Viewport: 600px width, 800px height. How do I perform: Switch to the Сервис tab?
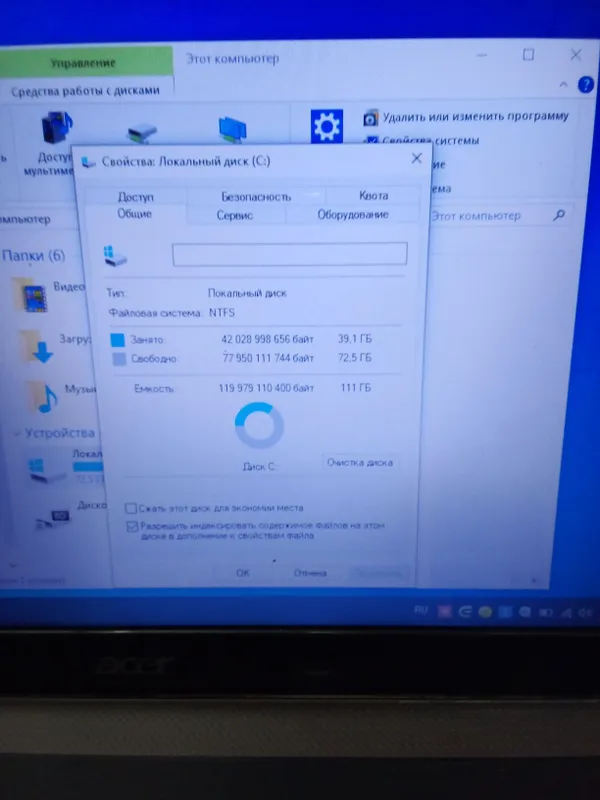pyautogui.click(x=235, y=215)
